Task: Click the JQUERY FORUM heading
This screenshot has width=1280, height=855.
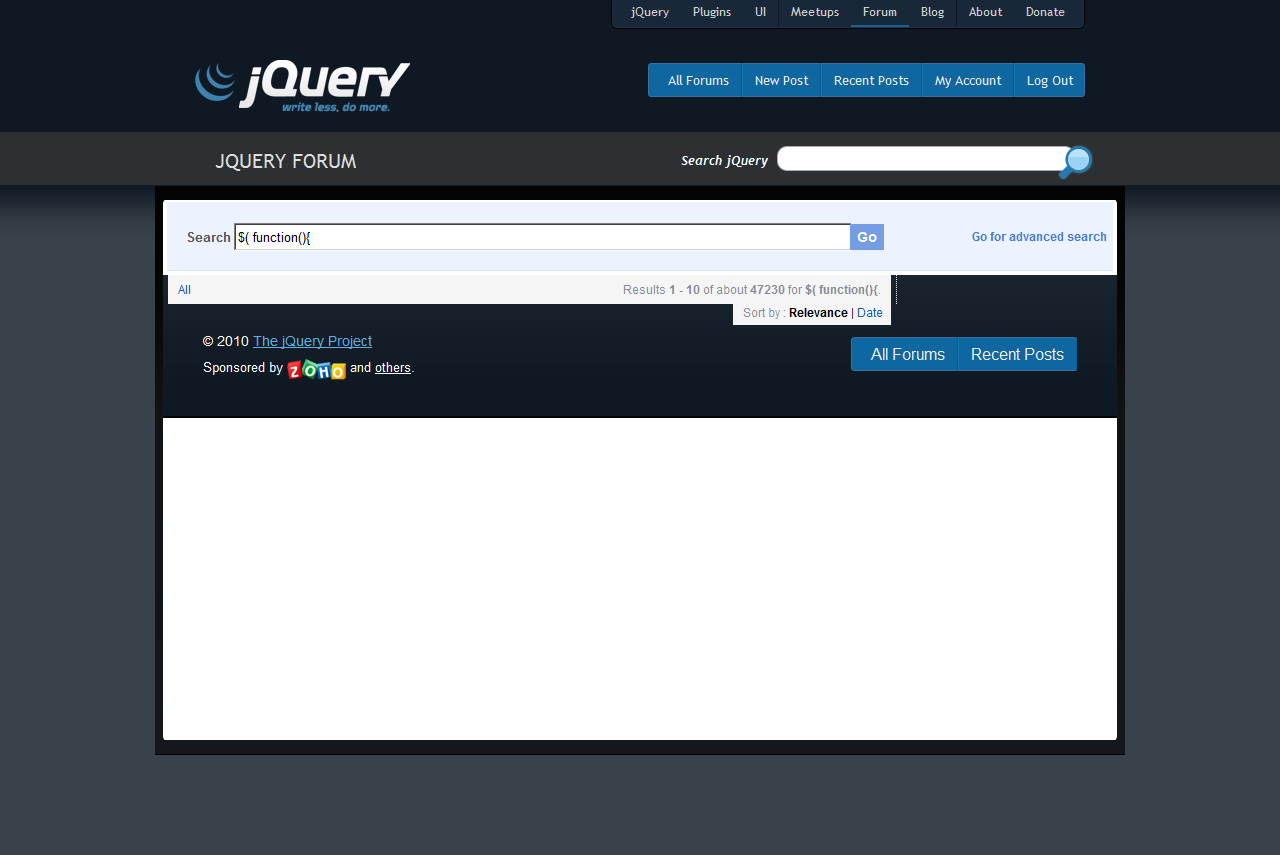Action: click(286, 161)
